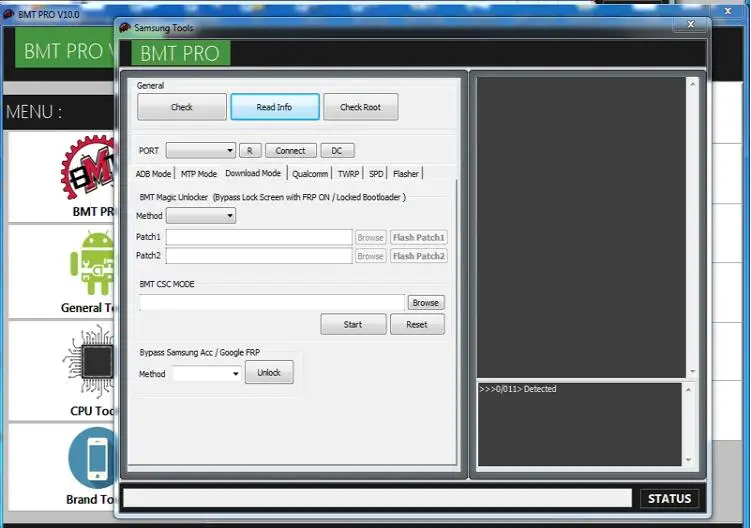Image resolution: width=751 pixels, height=528 pixels.
Task: Switch to SPD tab
Action: point(376,173)
